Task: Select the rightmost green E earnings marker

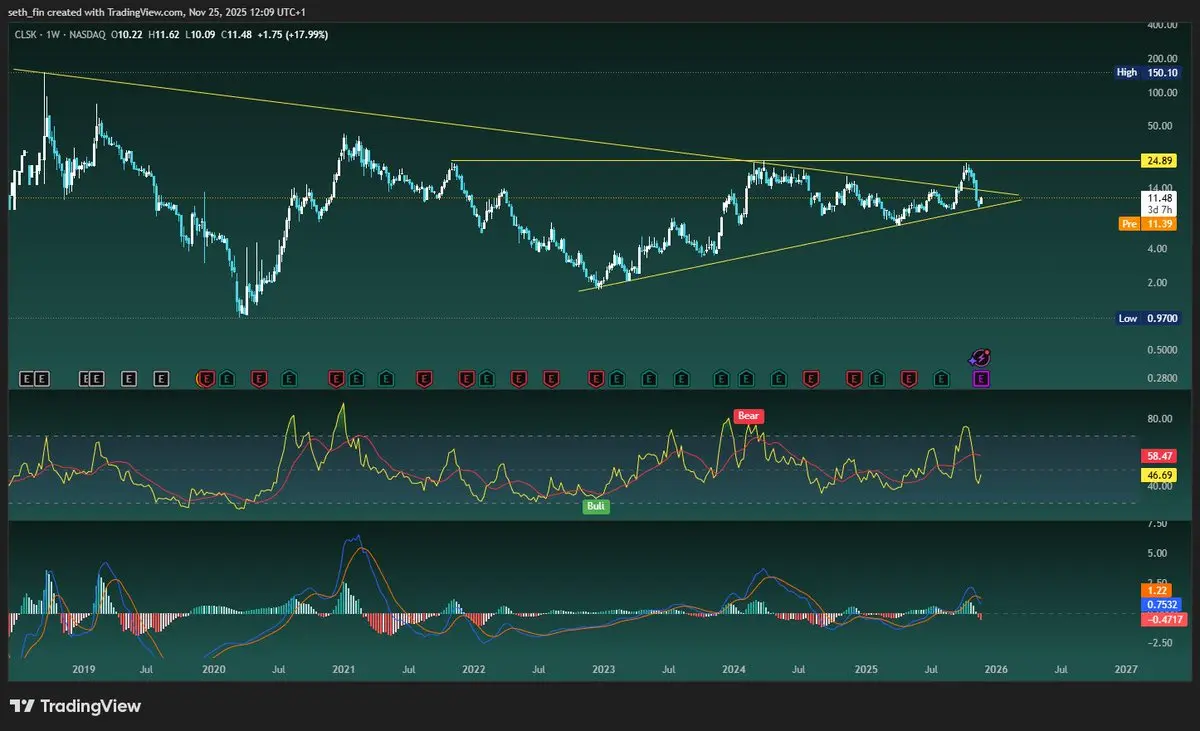Action: tap(941, 378)
